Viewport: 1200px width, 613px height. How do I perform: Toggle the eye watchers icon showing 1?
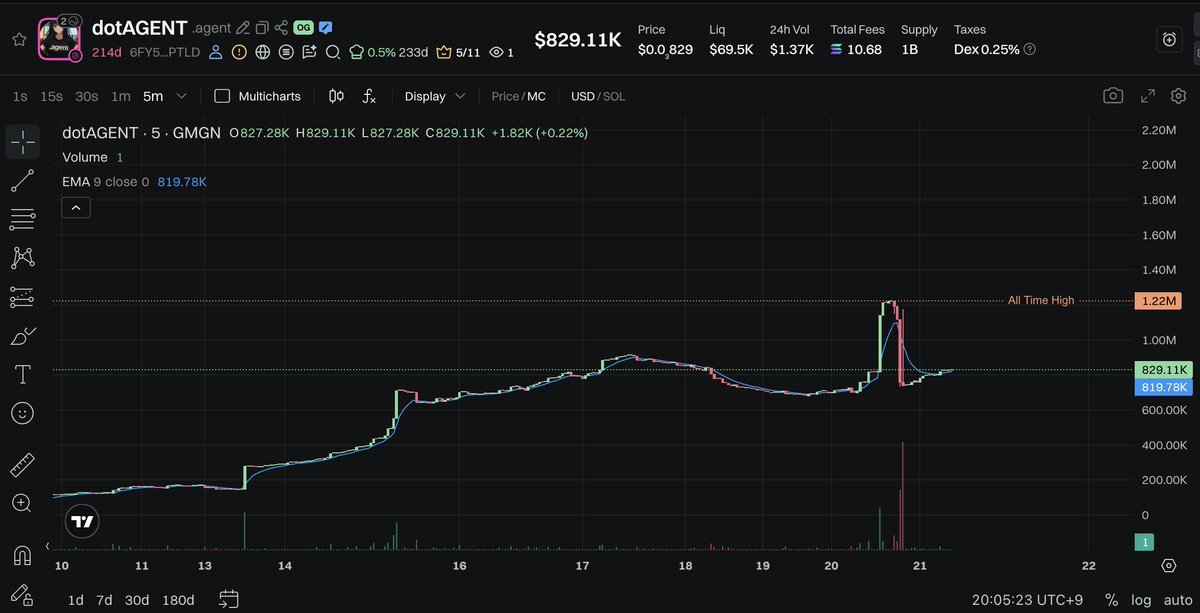[501, 51]
